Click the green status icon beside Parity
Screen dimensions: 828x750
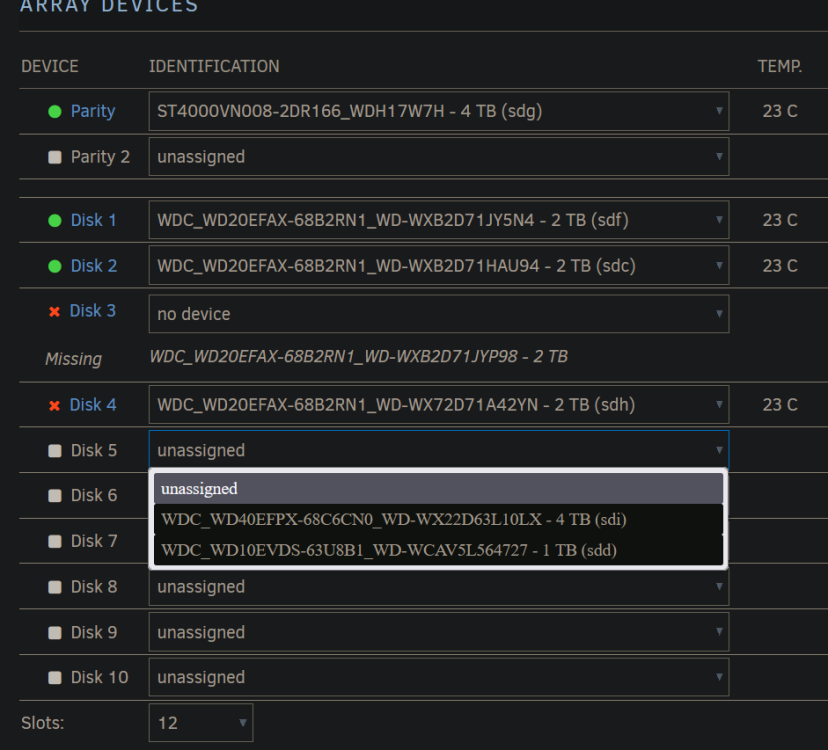(55, 111)
